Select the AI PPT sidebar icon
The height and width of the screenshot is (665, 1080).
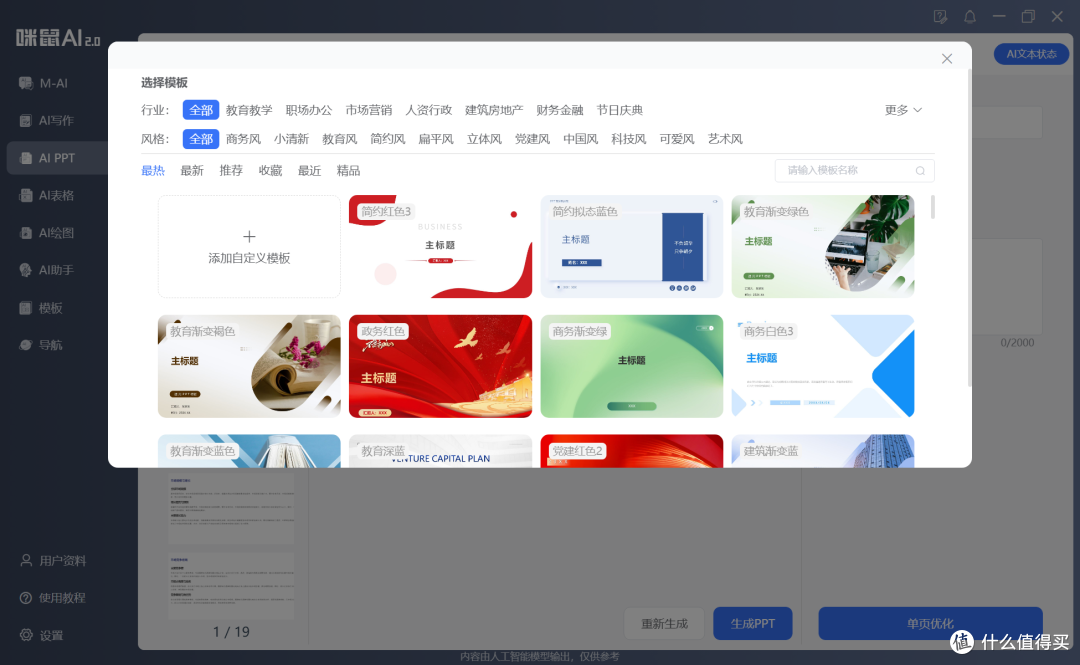[25, 158]
